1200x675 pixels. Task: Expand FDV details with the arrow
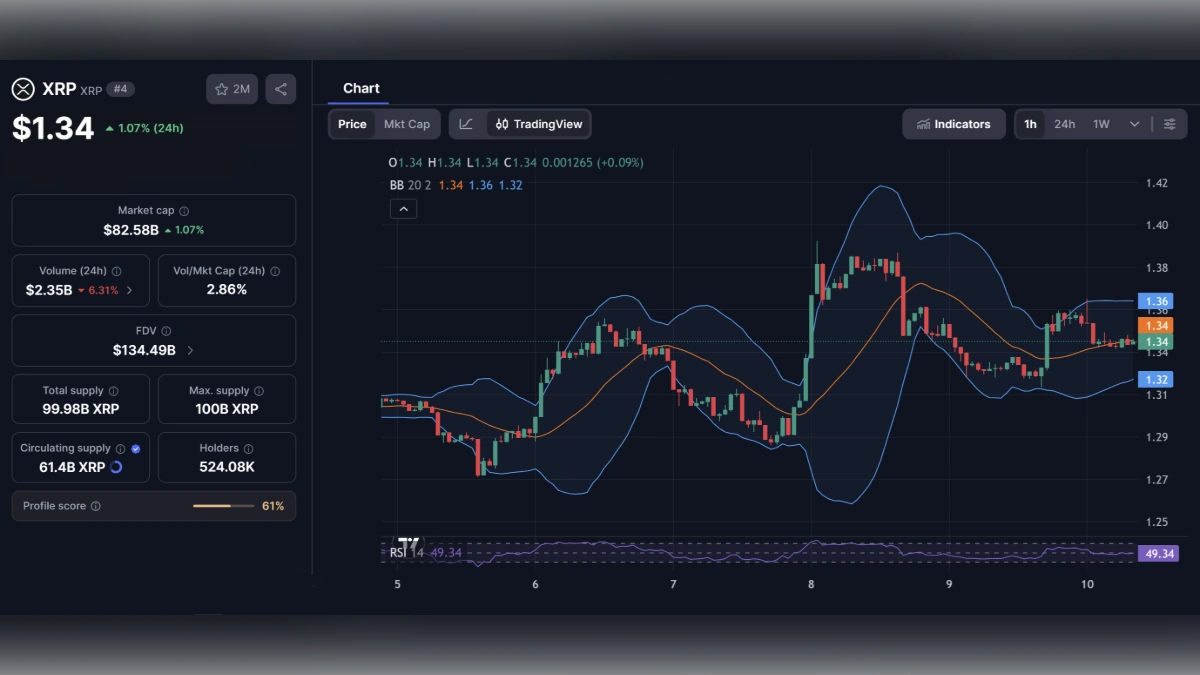[x=192, y=349]
